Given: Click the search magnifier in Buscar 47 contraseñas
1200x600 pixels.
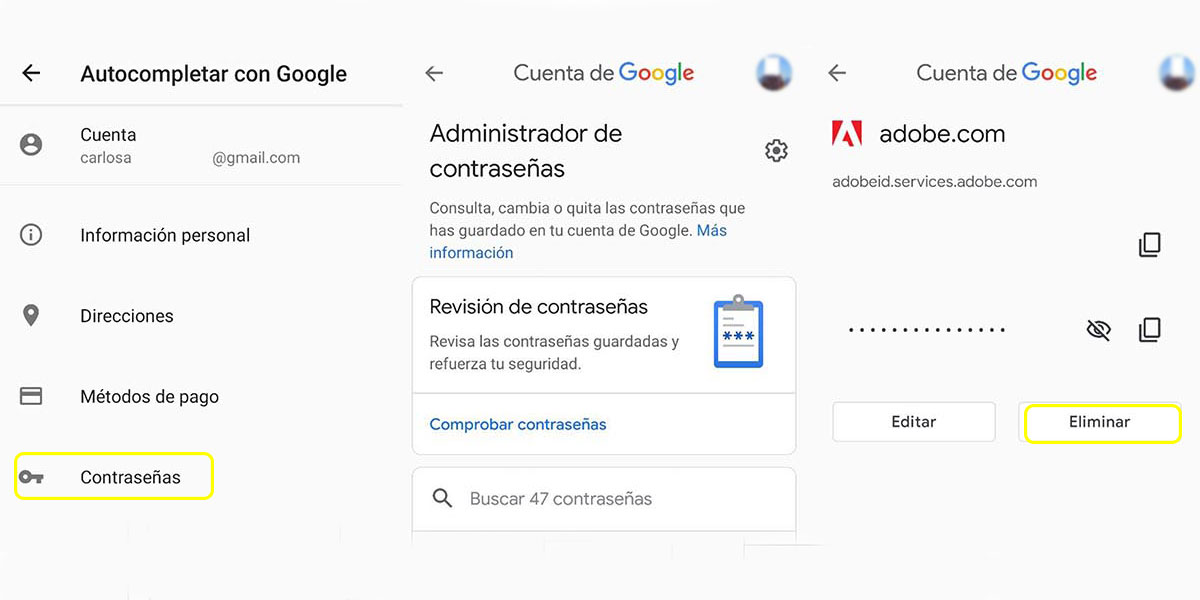Looking at the screenshot, I should [x=442, y=498].
